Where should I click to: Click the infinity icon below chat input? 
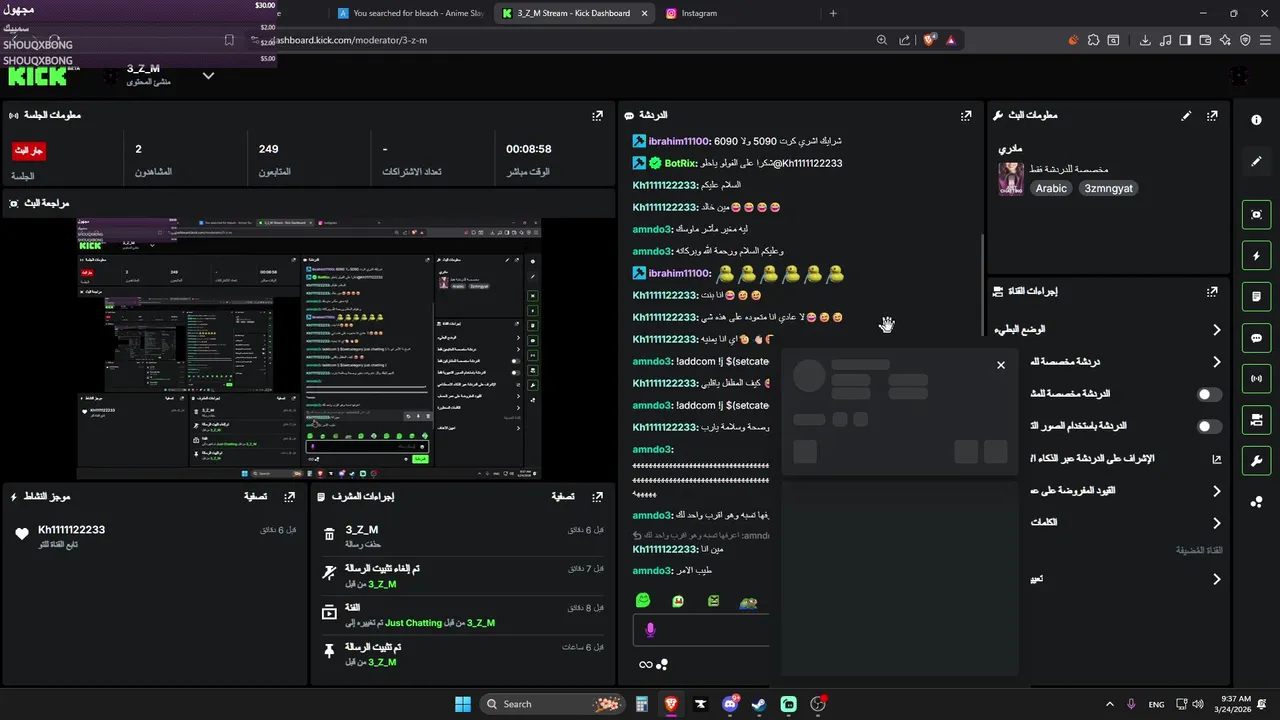(646, 665)
